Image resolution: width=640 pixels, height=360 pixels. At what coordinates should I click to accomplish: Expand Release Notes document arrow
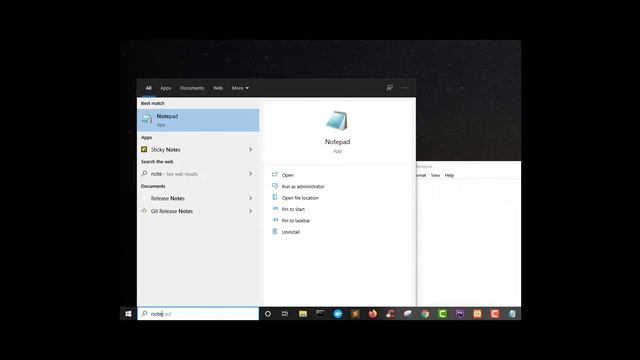250,198
